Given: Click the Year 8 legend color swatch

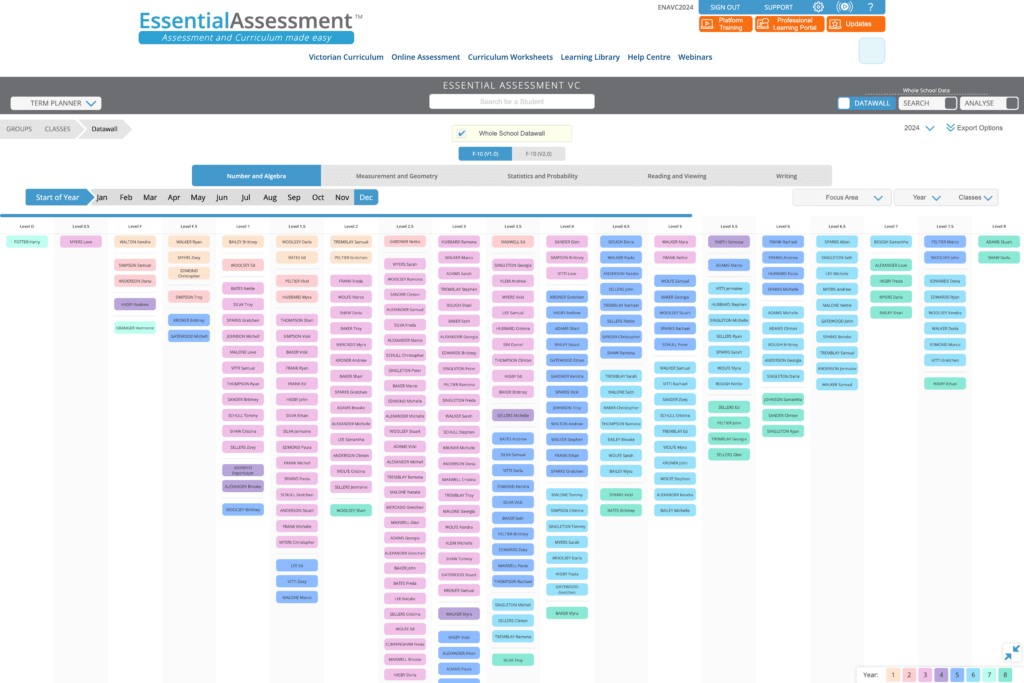Looking at the screenshot, I should click(1005, 675).
